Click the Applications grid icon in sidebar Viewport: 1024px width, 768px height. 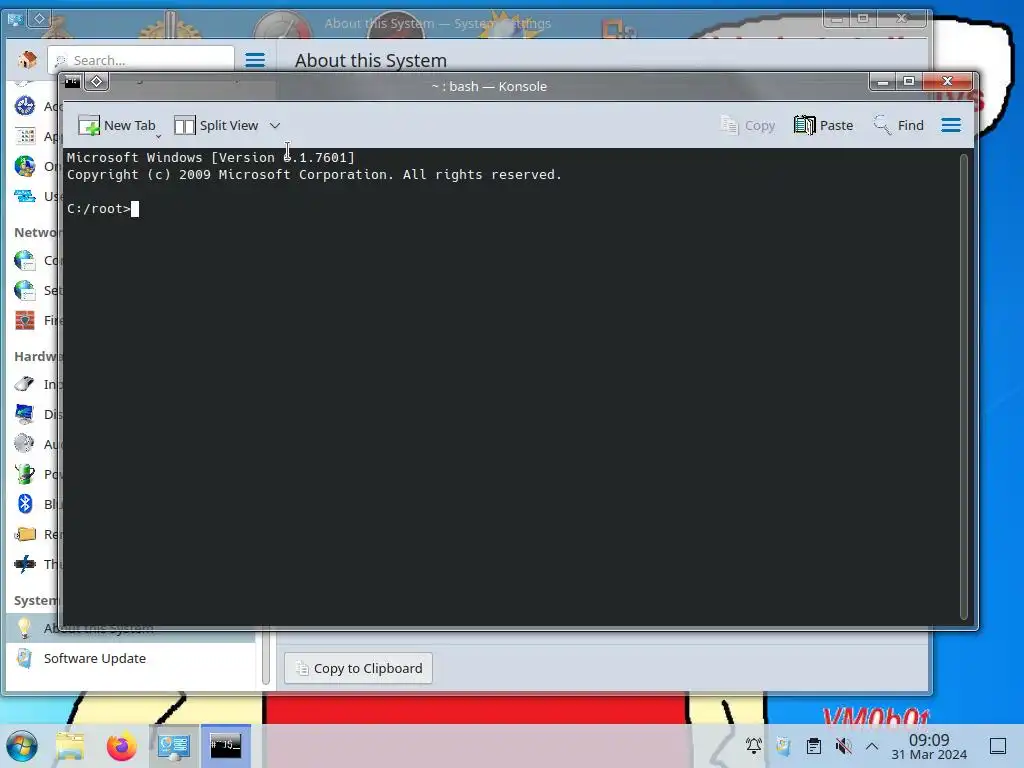tap(25, 136)
